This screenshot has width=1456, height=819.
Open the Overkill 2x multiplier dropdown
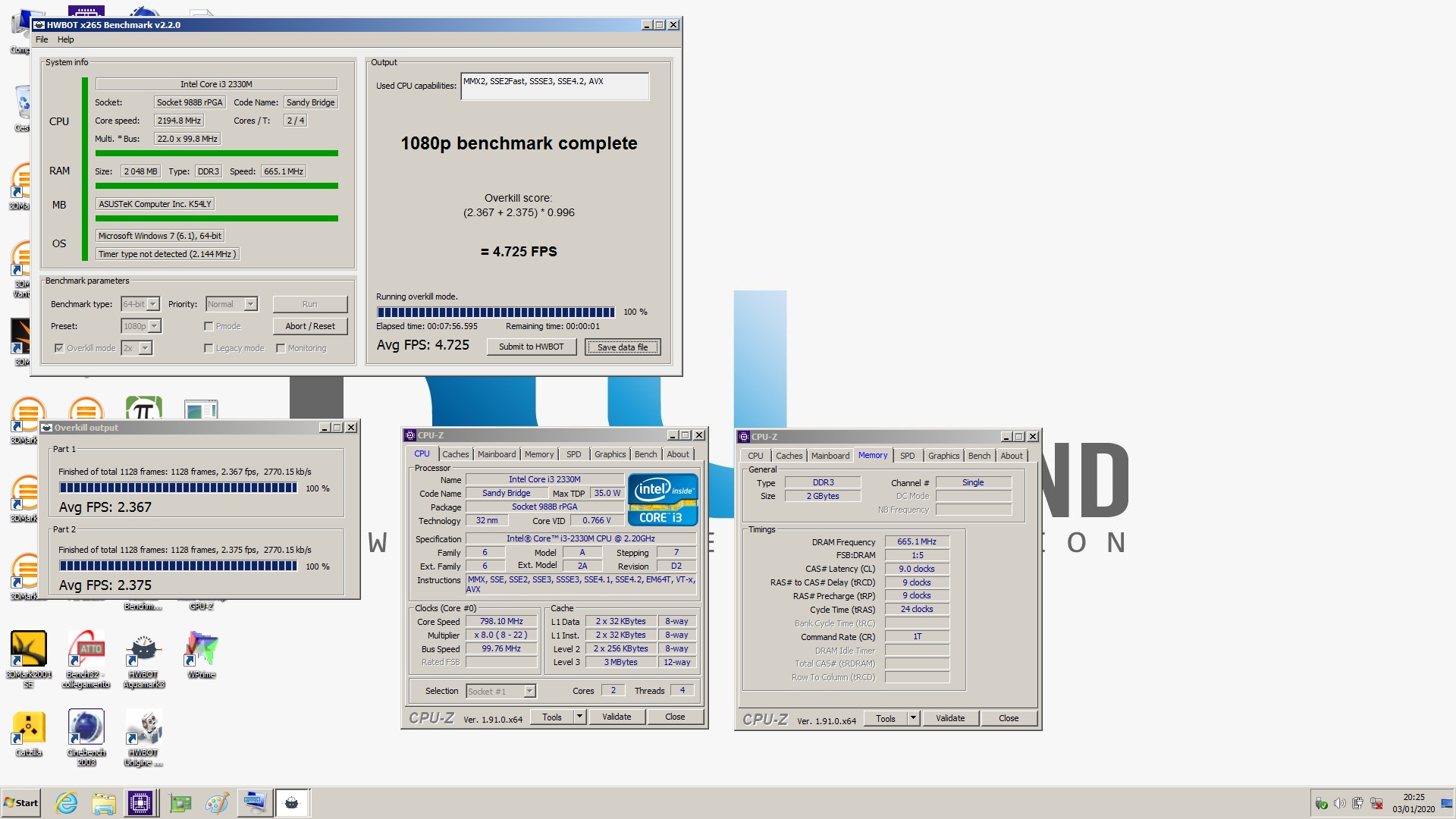pos(137,348)
